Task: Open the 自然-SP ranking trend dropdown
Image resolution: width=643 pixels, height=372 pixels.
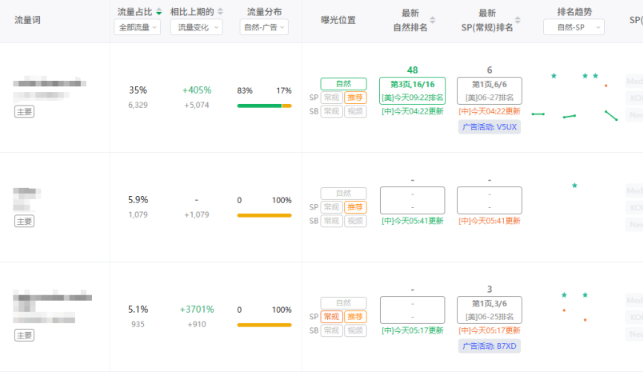Action: click(x=574, y=27)
